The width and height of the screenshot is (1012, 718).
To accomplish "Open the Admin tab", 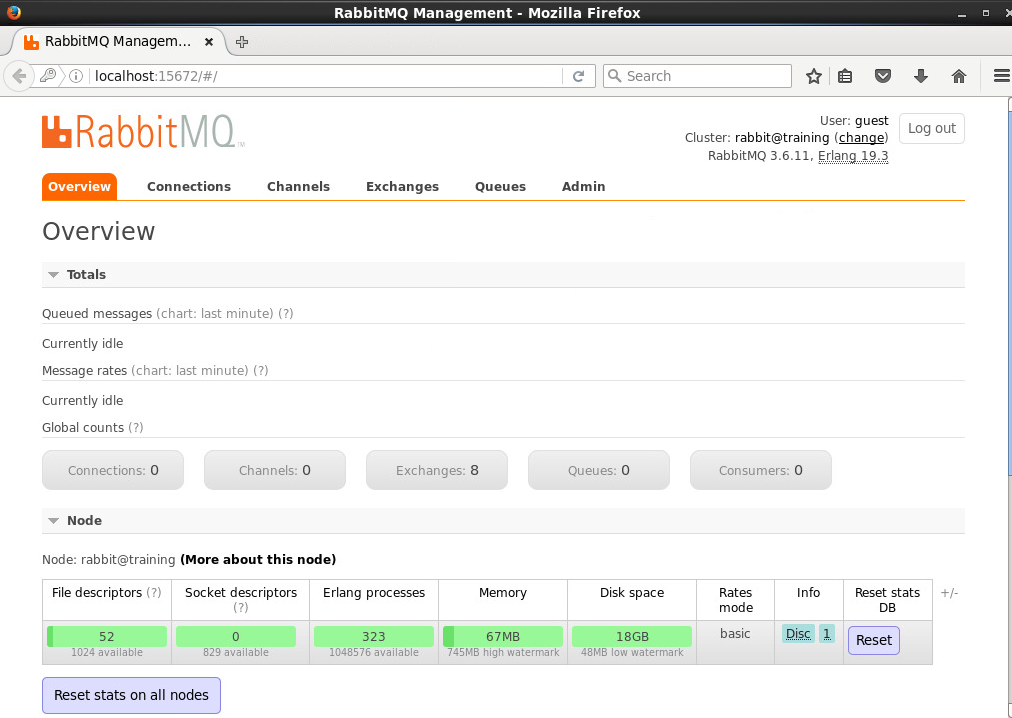I will tap(583, 187).
